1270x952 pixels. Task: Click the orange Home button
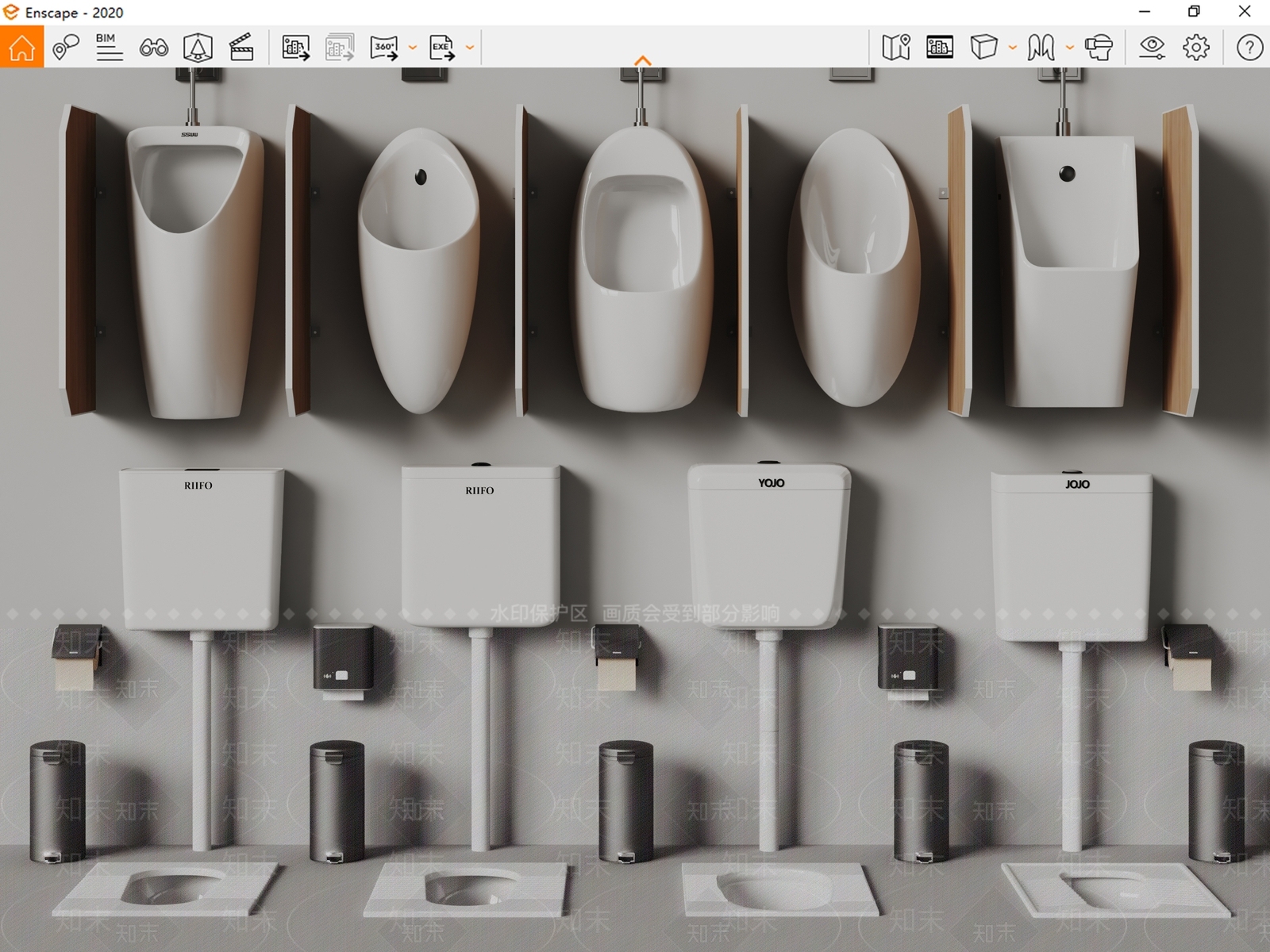[x=21, y=47]
